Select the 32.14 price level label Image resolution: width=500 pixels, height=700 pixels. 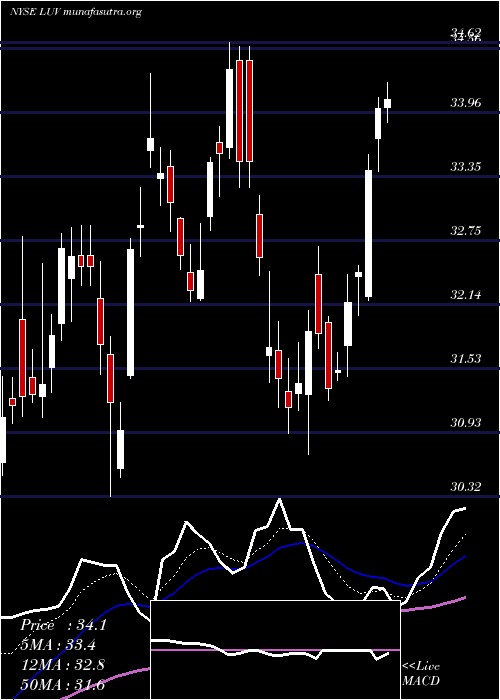[466, 295]
